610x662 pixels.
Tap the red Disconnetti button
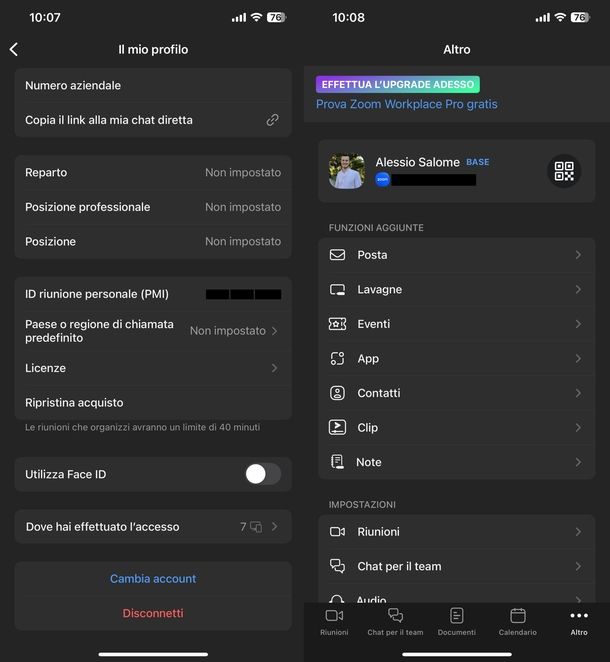153,613
